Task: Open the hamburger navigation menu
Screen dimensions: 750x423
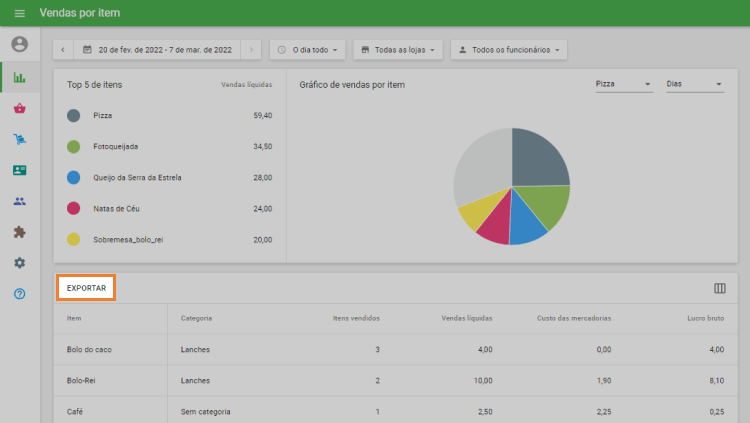Action: pyautogui.click(x=19, y=13)
